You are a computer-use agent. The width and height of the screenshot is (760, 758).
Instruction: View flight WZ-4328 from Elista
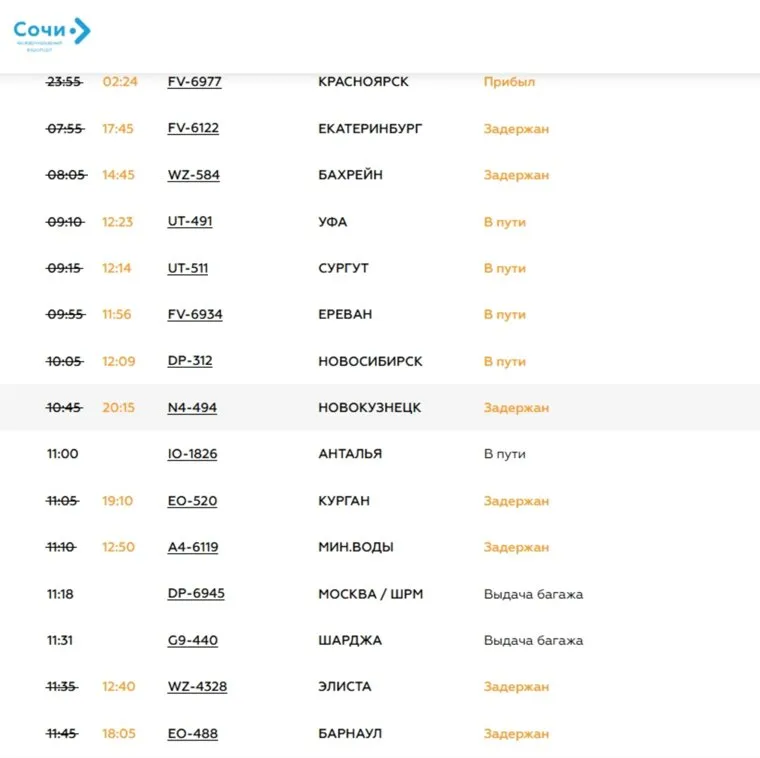click(197, 687)
